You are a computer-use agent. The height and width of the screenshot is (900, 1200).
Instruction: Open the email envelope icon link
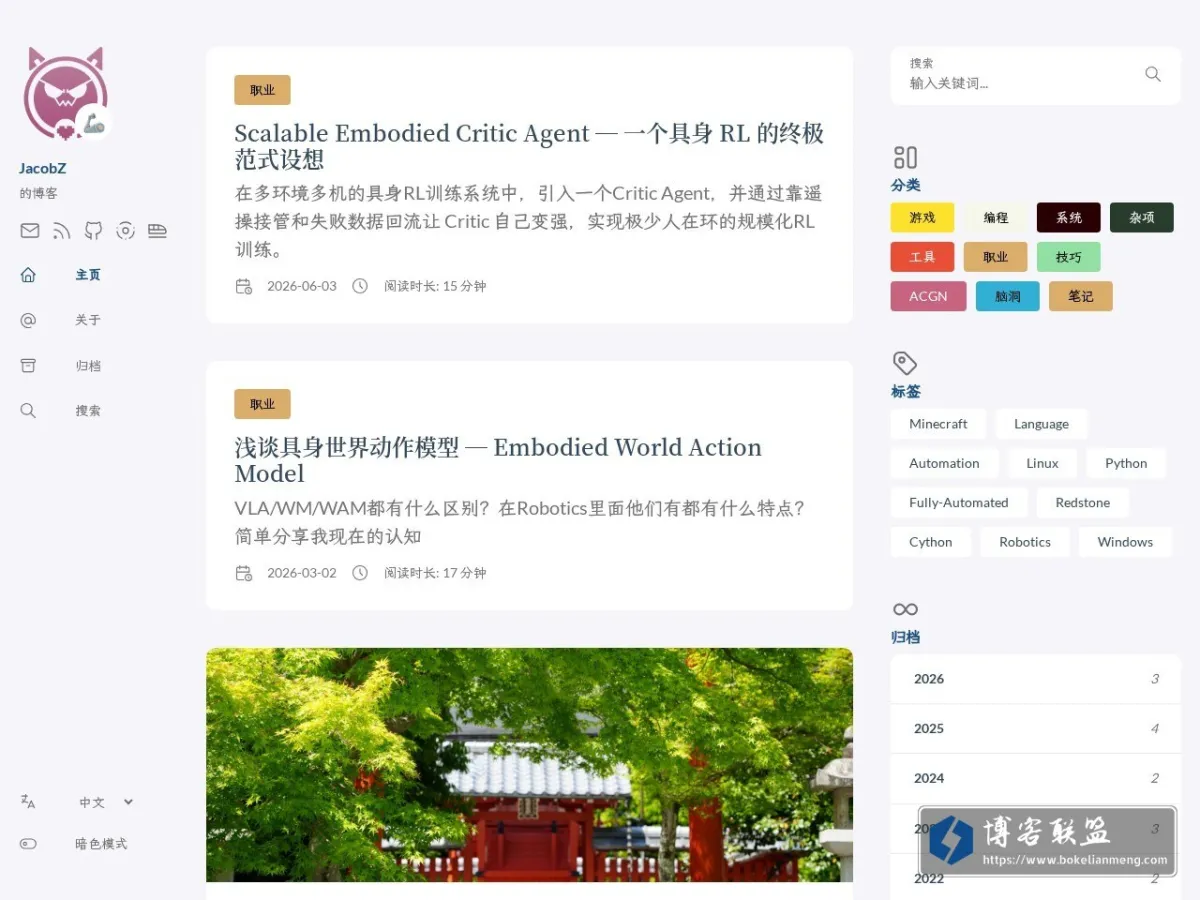pyautogui.click(x=30, y=231)
